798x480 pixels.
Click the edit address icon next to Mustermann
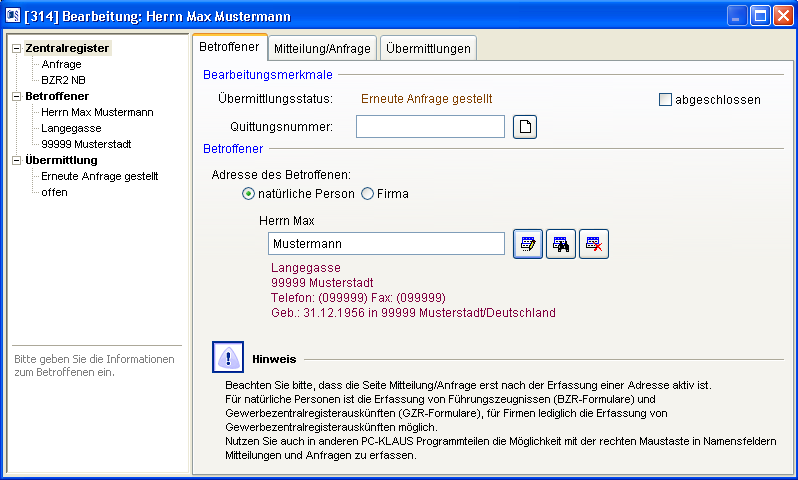[x=528, y=243]
